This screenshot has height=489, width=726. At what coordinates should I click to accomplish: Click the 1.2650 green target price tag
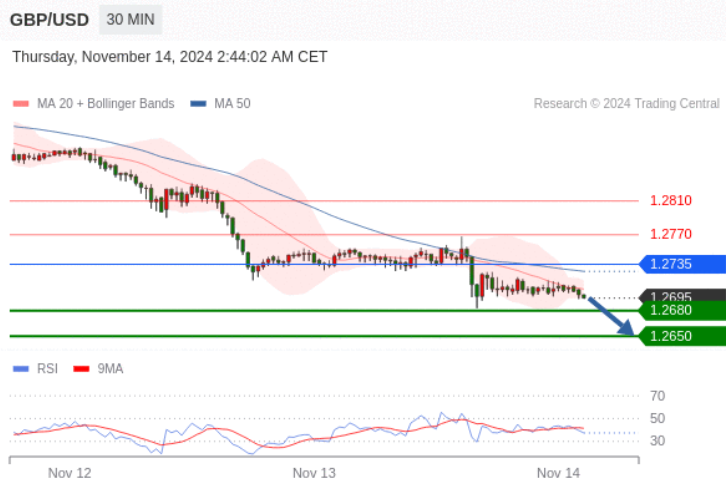tap(682, 336)
